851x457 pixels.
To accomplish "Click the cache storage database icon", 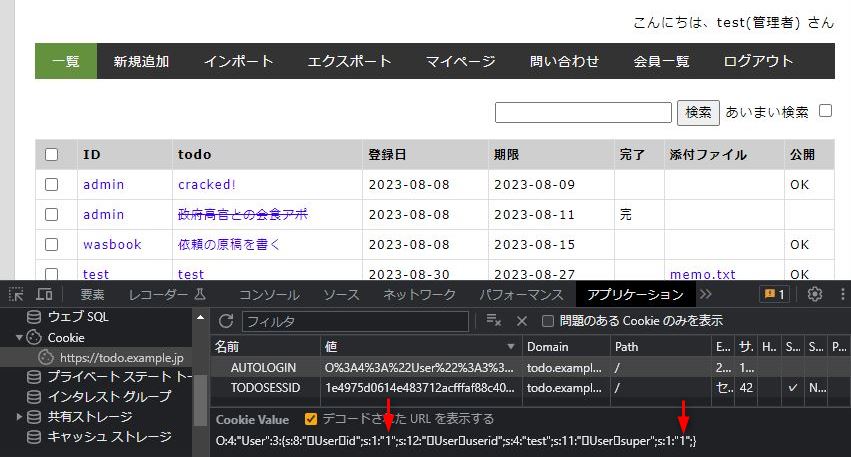I will click(34, 437).
